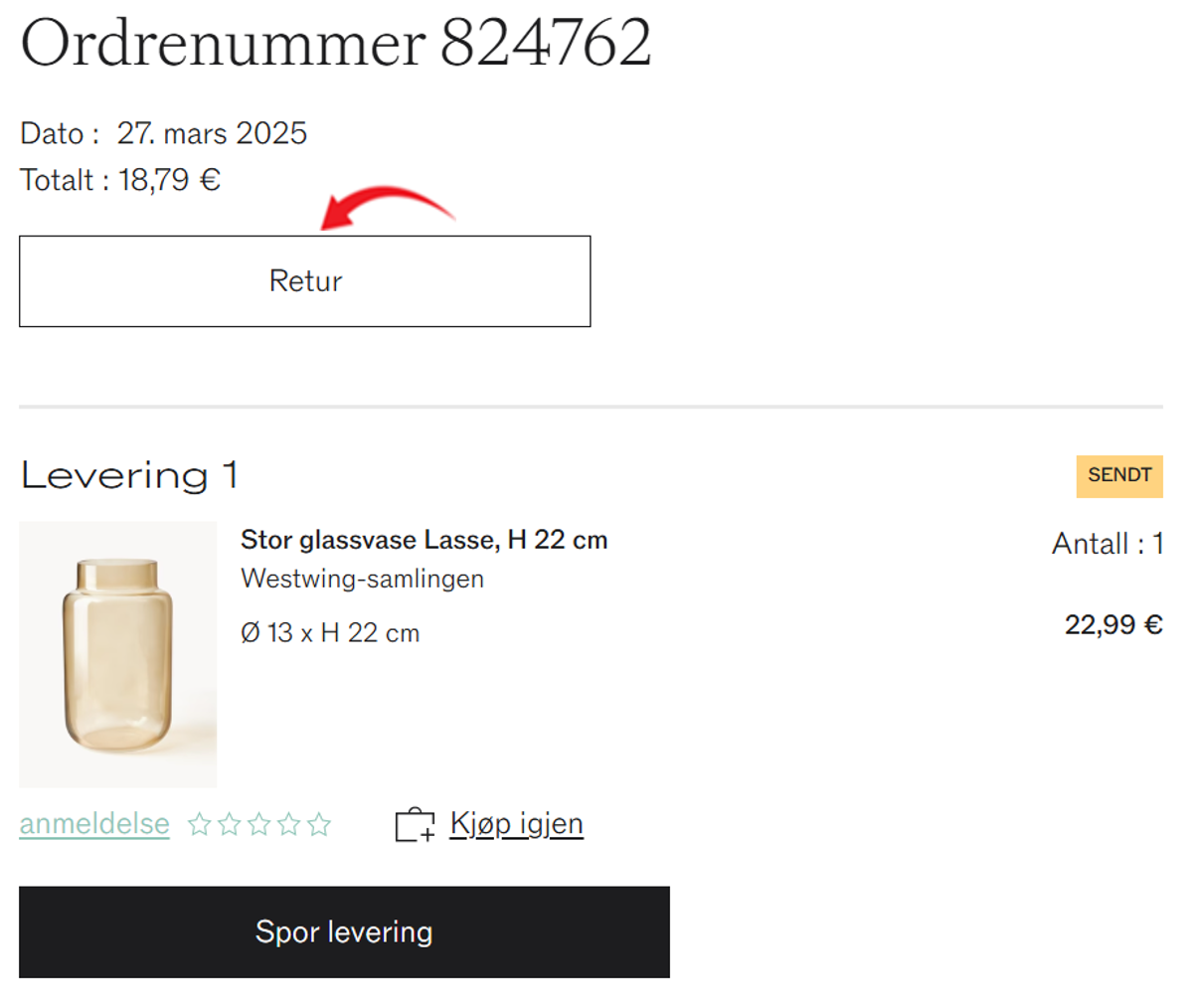
Task: Click the Kjøp igjen link
Action: [516, 824]
